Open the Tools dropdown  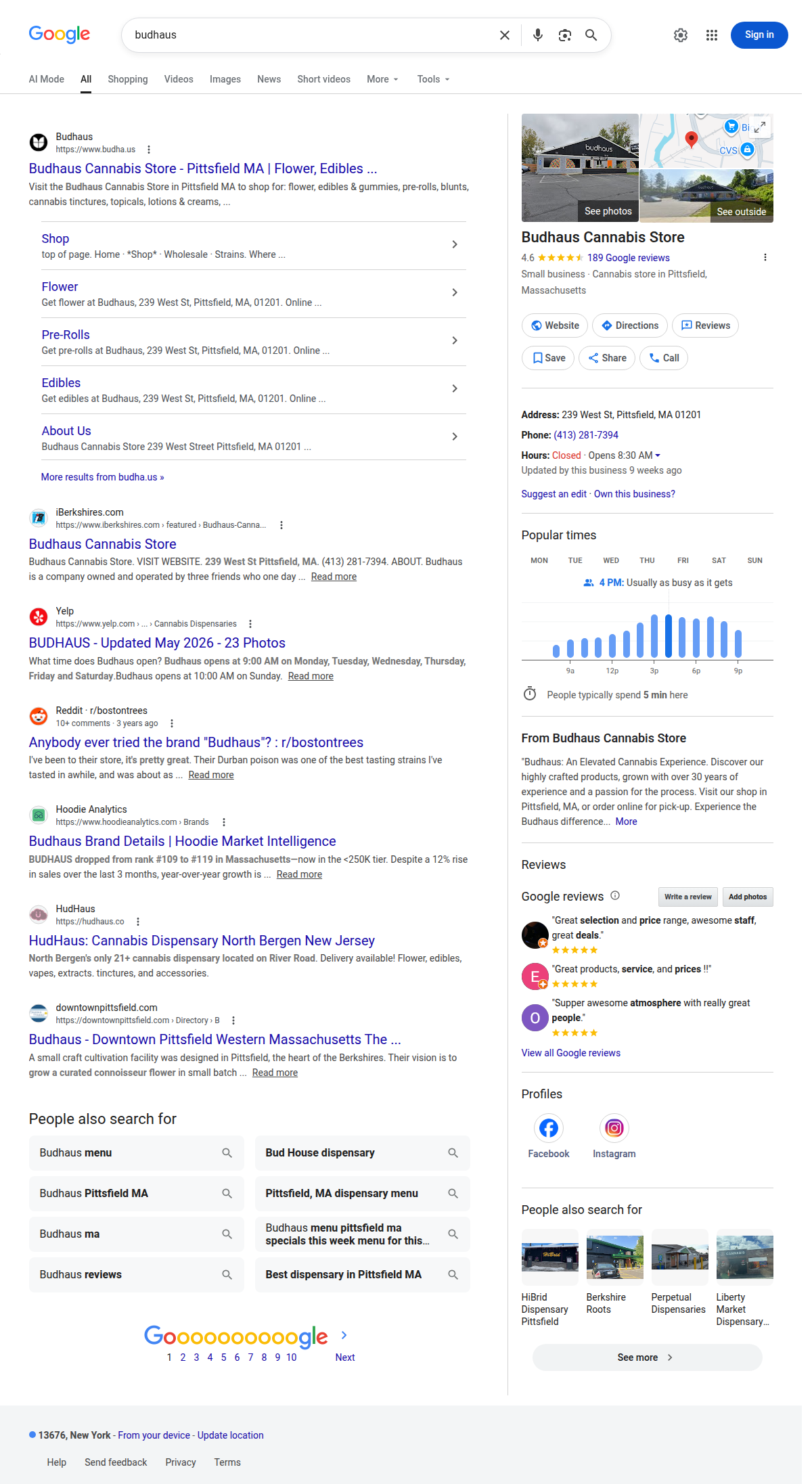[x=433, y=79]
